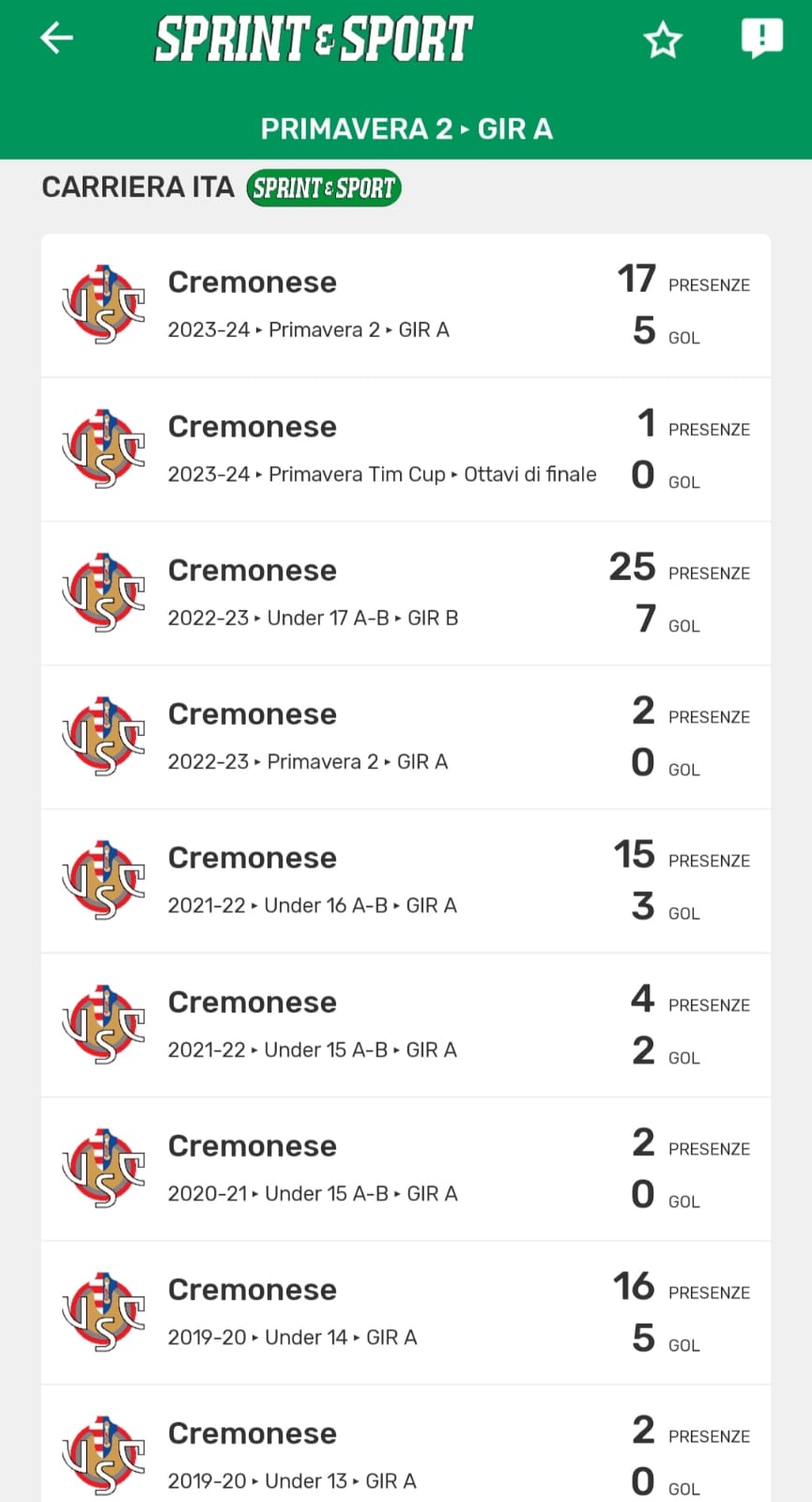Open the 2023-24 Primavera 2 GIR A entry
Image resolution: width=812 pixels, height=1502 pixels.
coord(309,330)
